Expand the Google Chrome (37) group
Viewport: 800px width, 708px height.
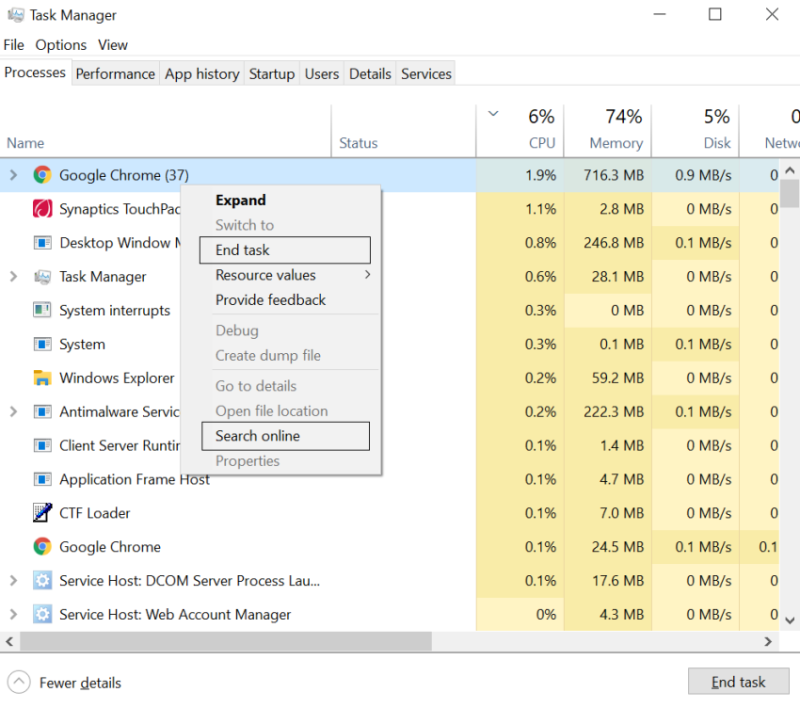click(14, 175)
